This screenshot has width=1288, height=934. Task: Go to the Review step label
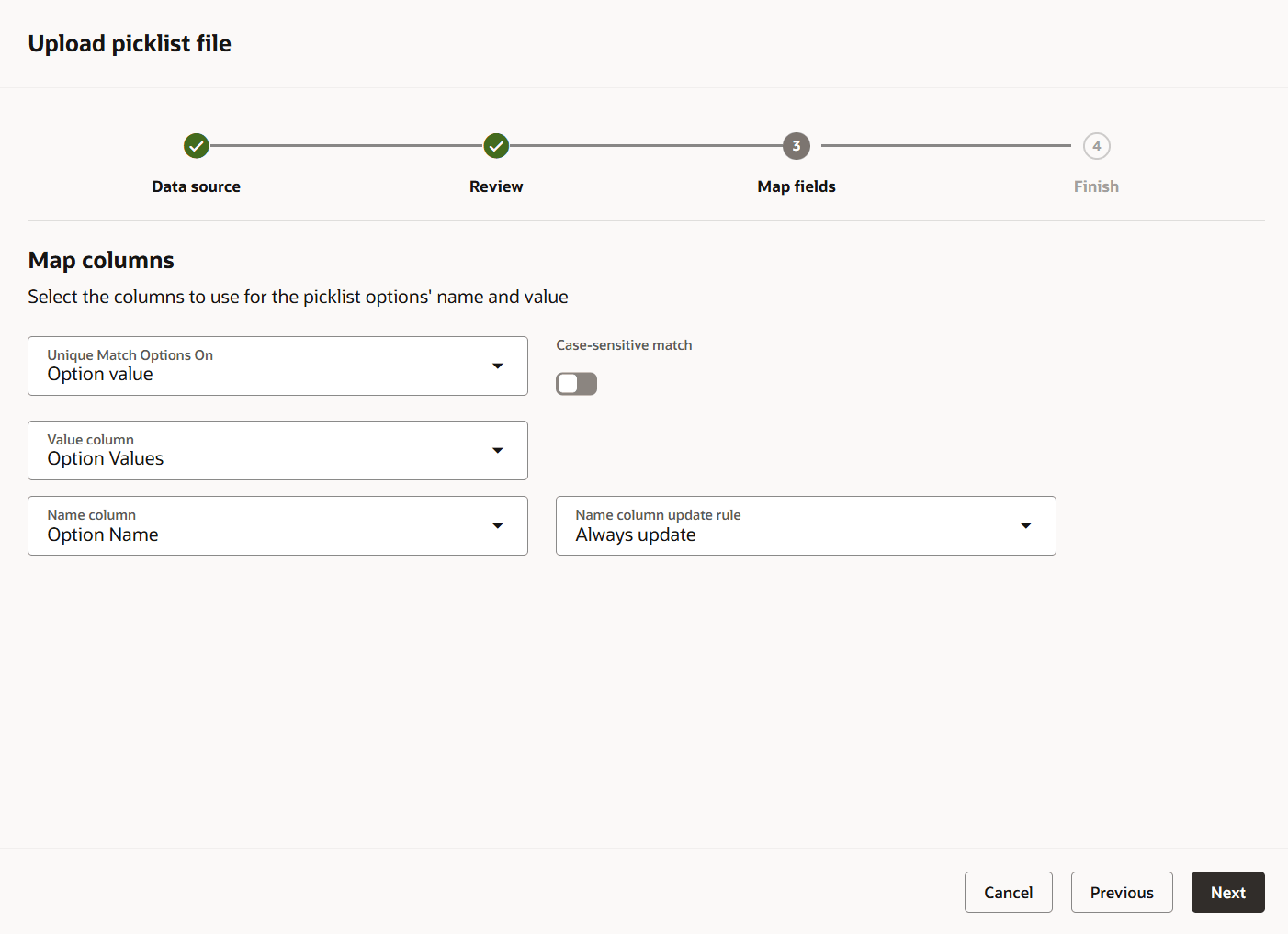496,186
